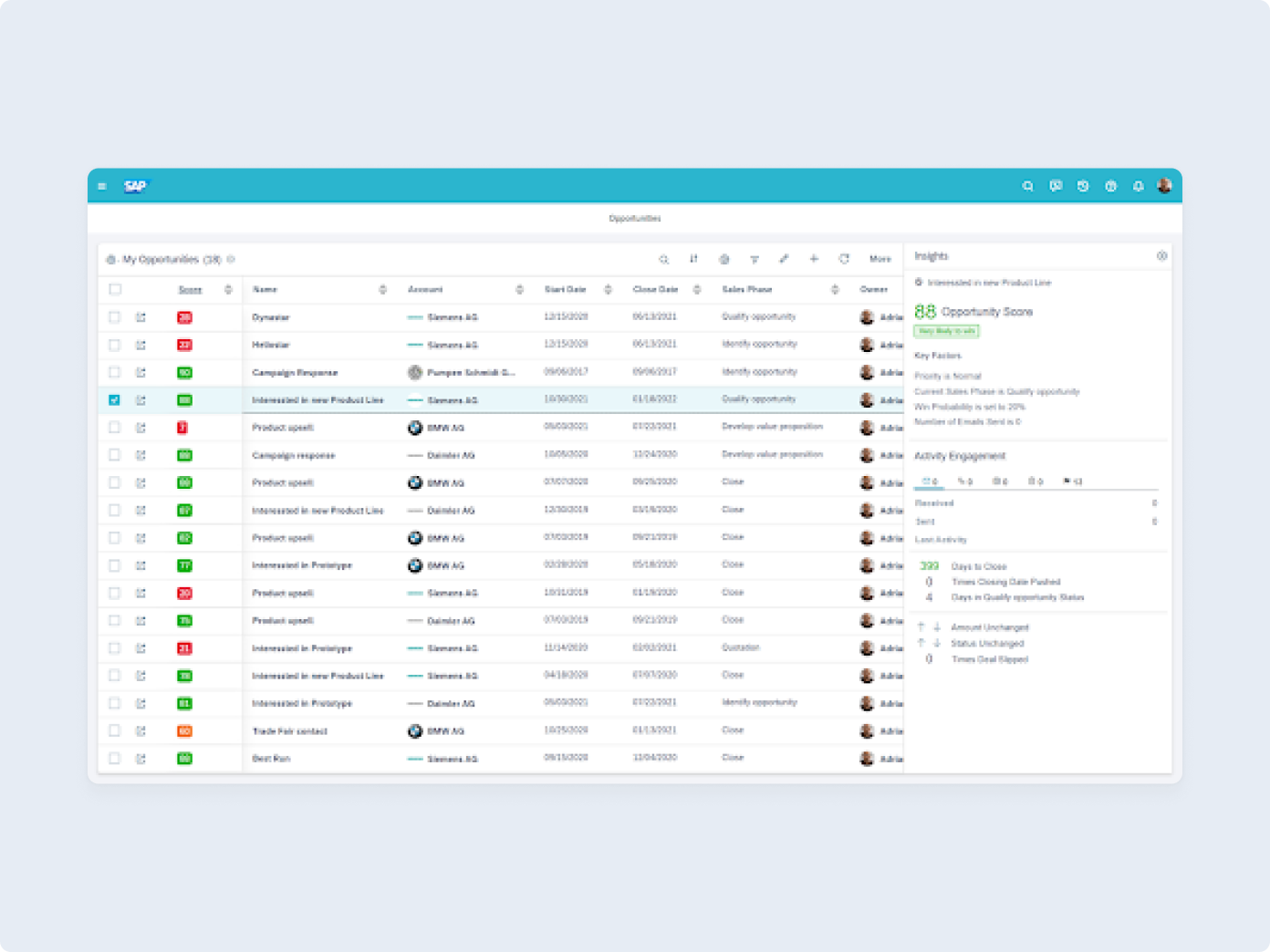The image size is (1270, 952).
Task: Open quick view icon for Best Run row
Action: pos(141,758)
